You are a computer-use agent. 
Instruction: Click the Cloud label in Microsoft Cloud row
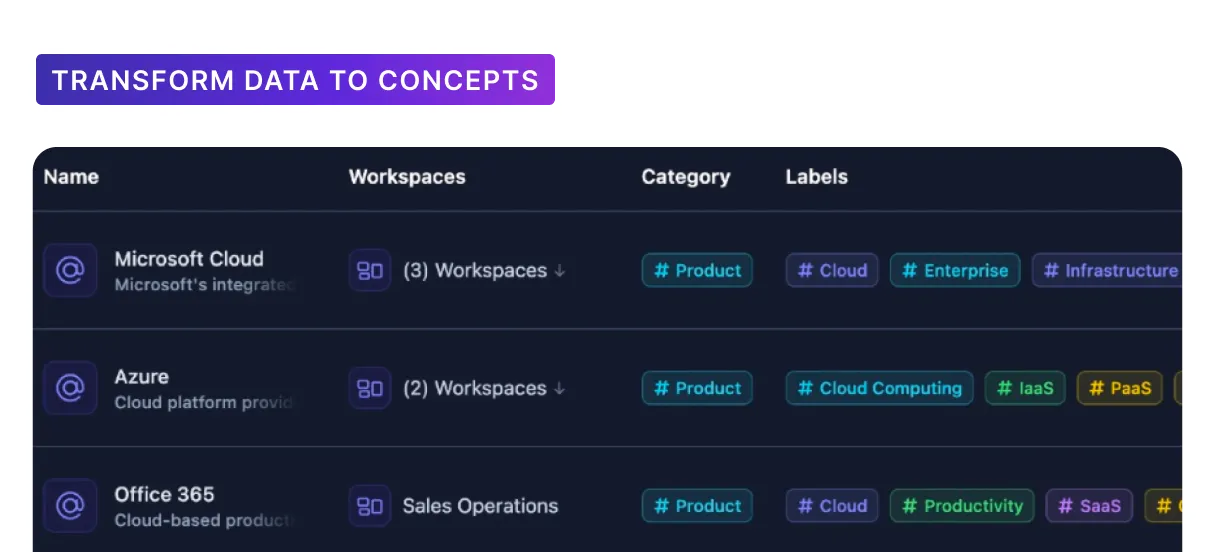[x=832, y=270]
